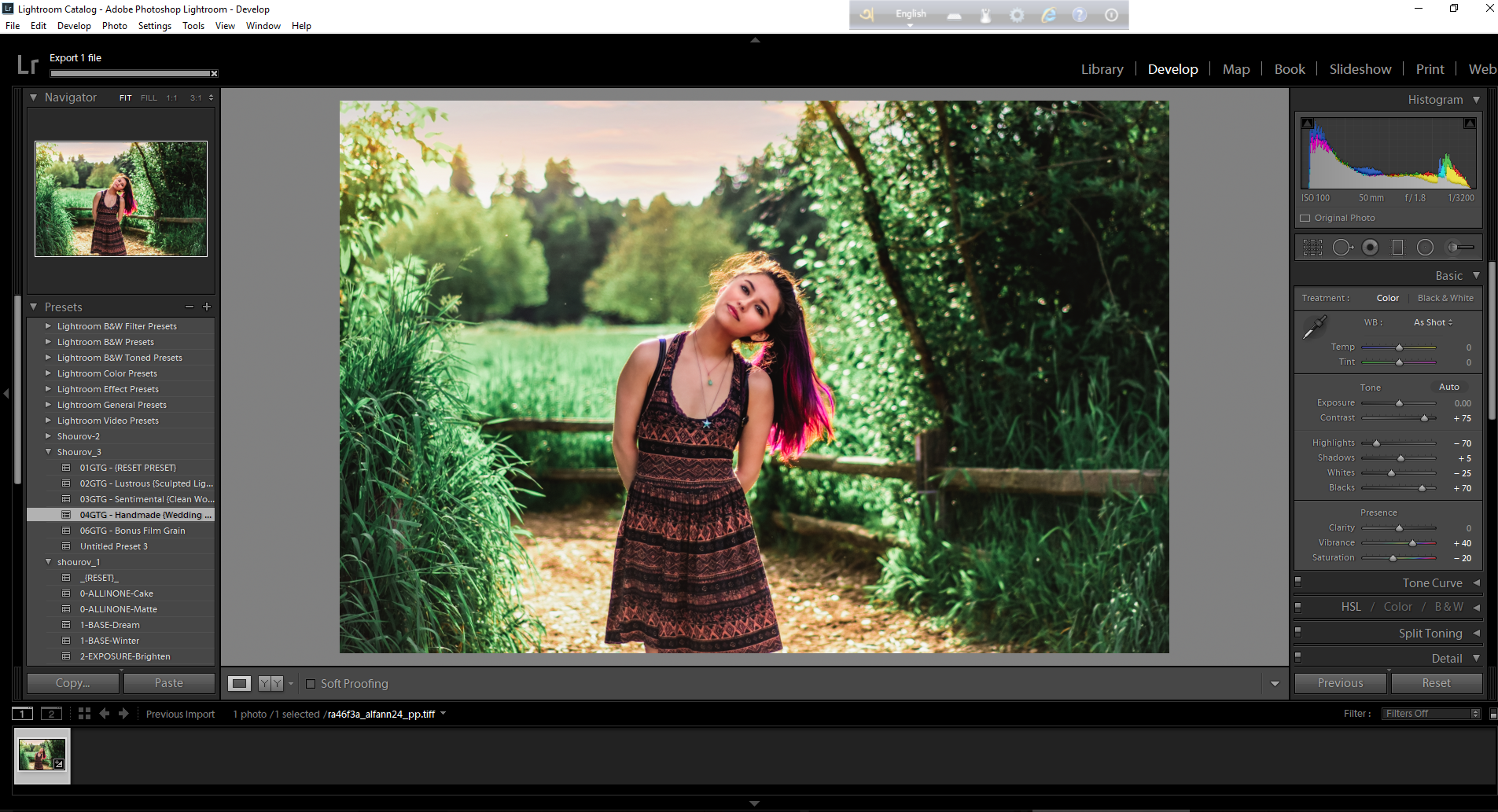The height and width of the screenshot is (812, 1498).
Task: Click the Internet Explorer icon in Avro bar
Action: click(x=1048, y=15)
